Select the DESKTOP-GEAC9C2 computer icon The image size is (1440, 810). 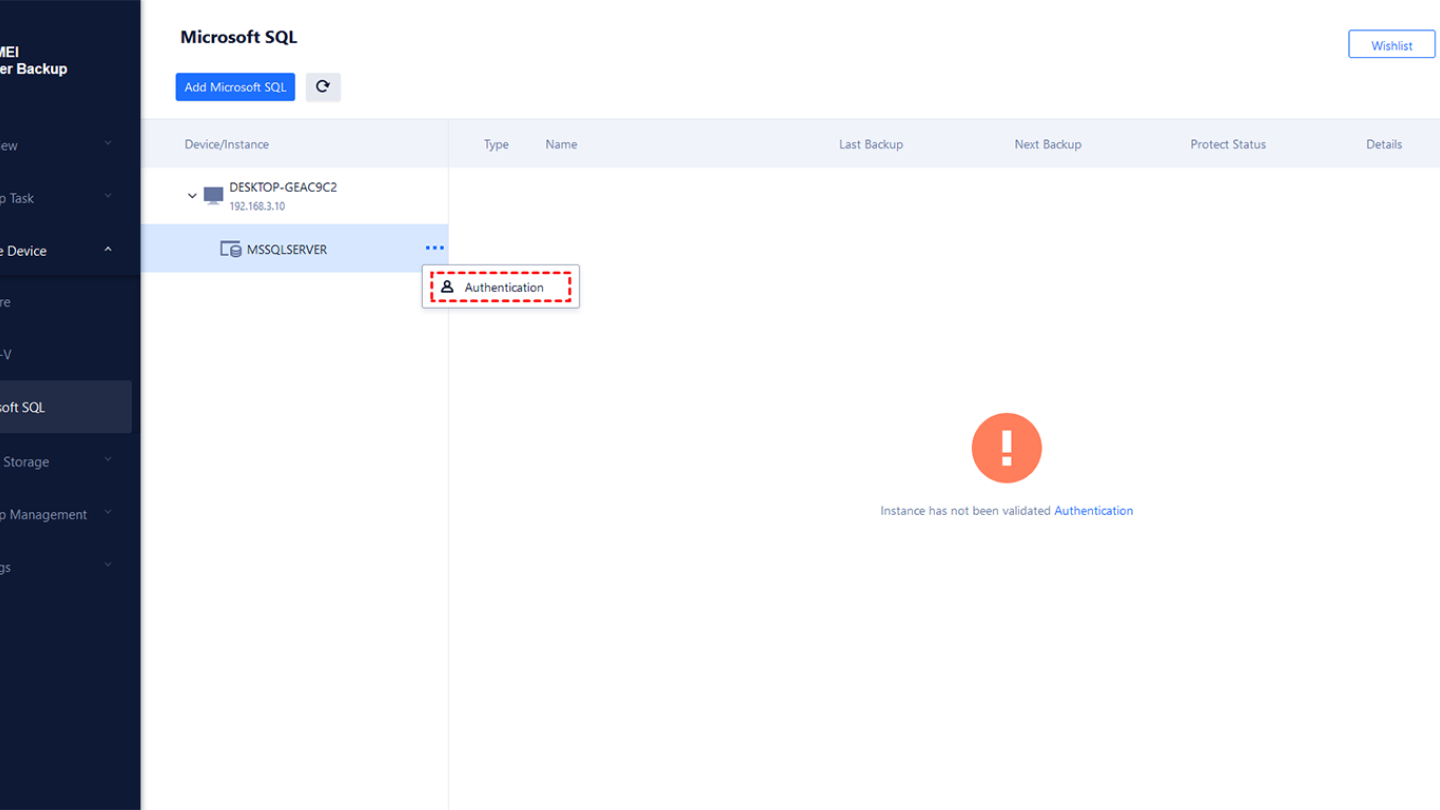pos(213,195)
